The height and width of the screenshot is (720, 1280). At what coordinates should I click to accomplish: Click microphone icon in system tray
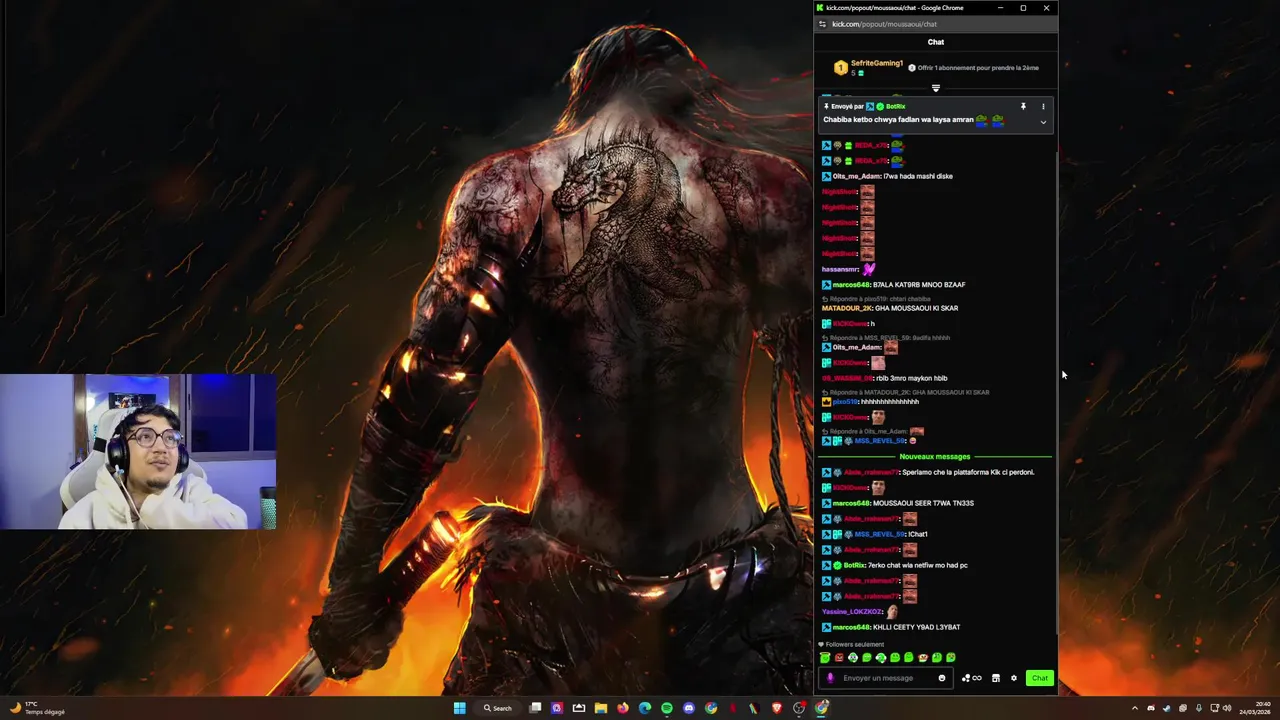tap(1199, 708)
